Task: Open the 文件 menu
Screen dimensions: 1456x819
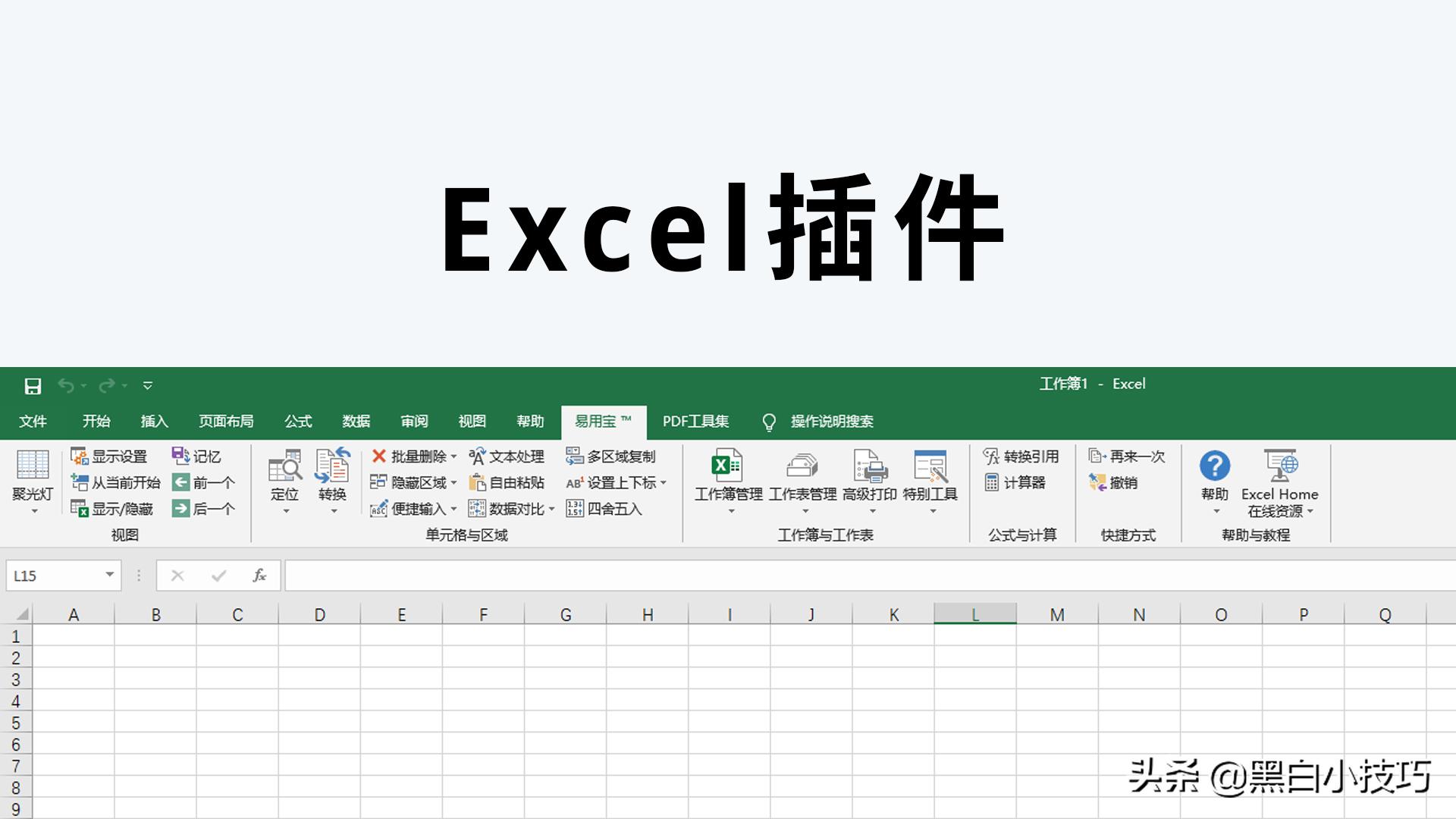Action: click(33, 422)
